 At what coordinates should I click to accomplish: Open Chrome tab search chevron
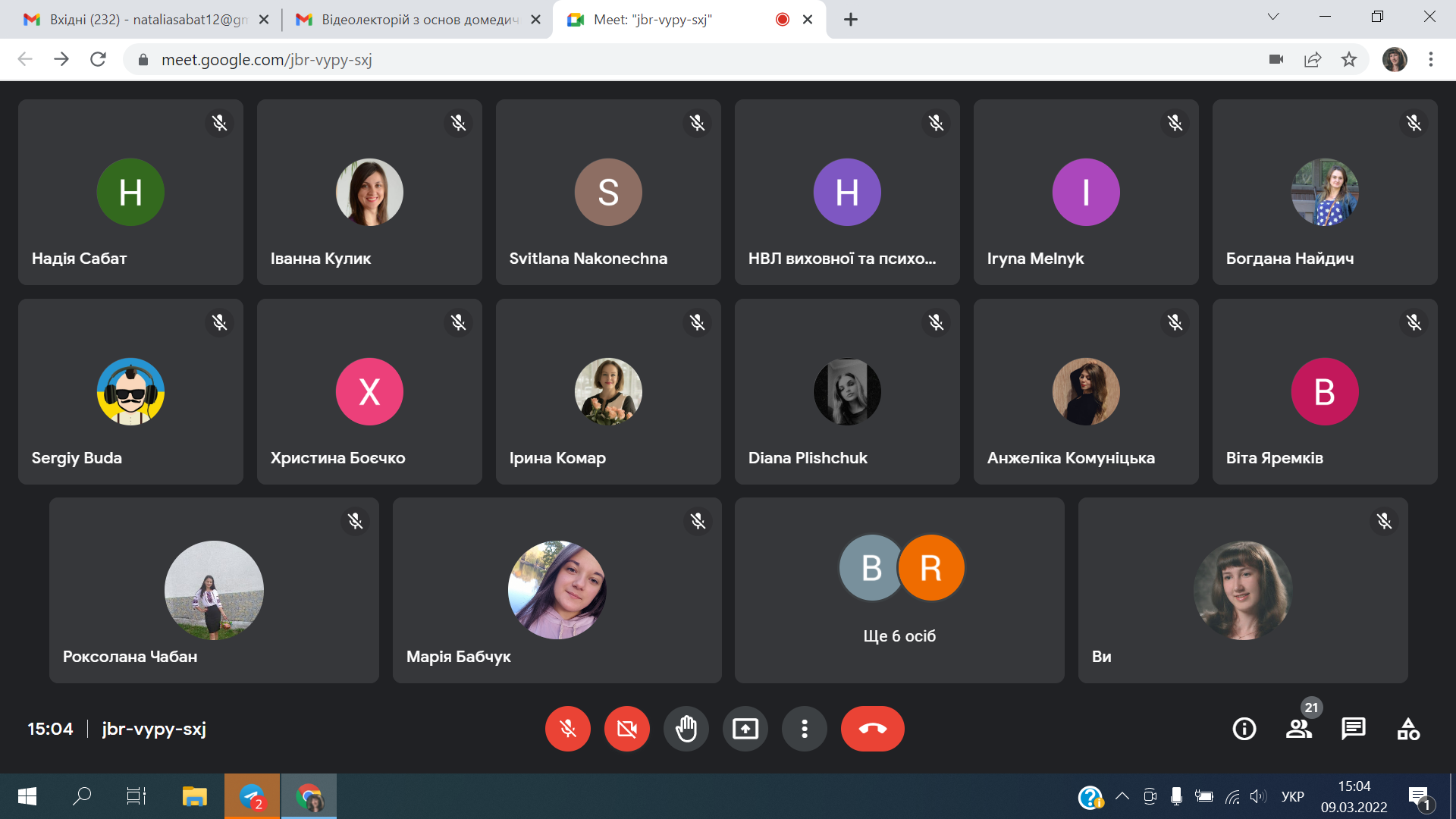[1273, 17]
